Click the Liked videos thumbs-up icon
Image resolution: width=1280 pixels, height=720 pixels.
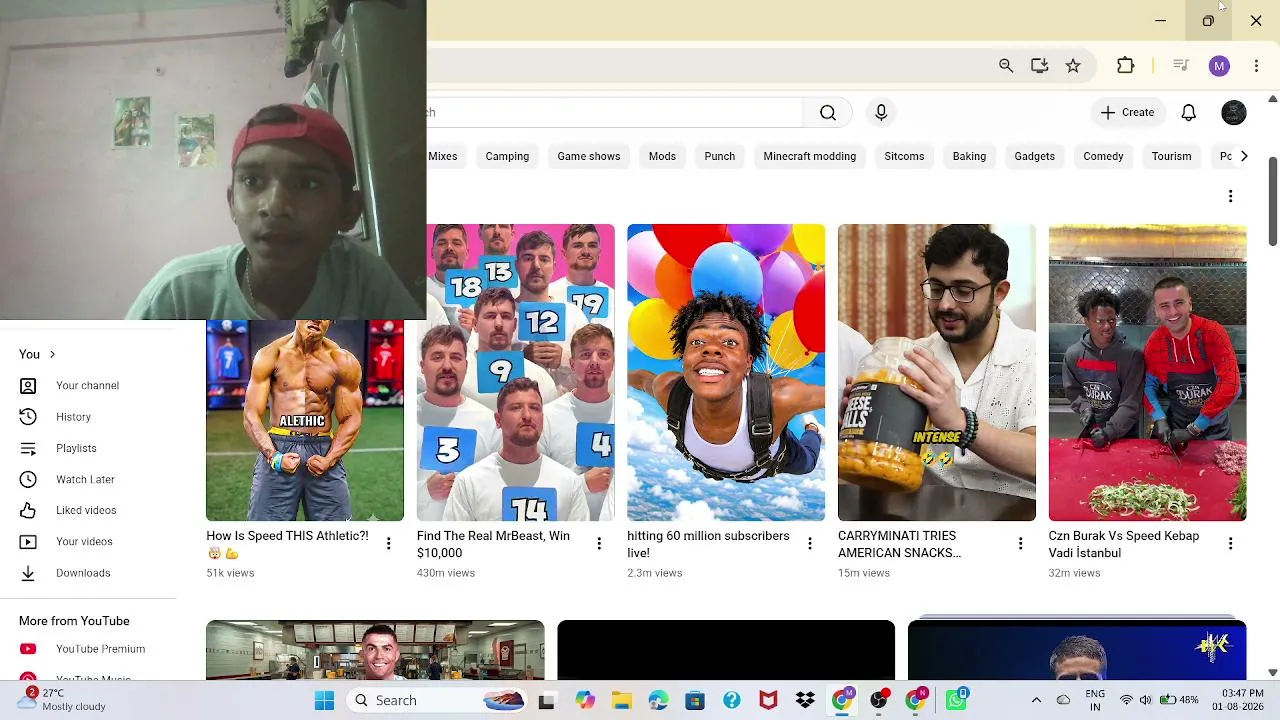pos(28,511)
